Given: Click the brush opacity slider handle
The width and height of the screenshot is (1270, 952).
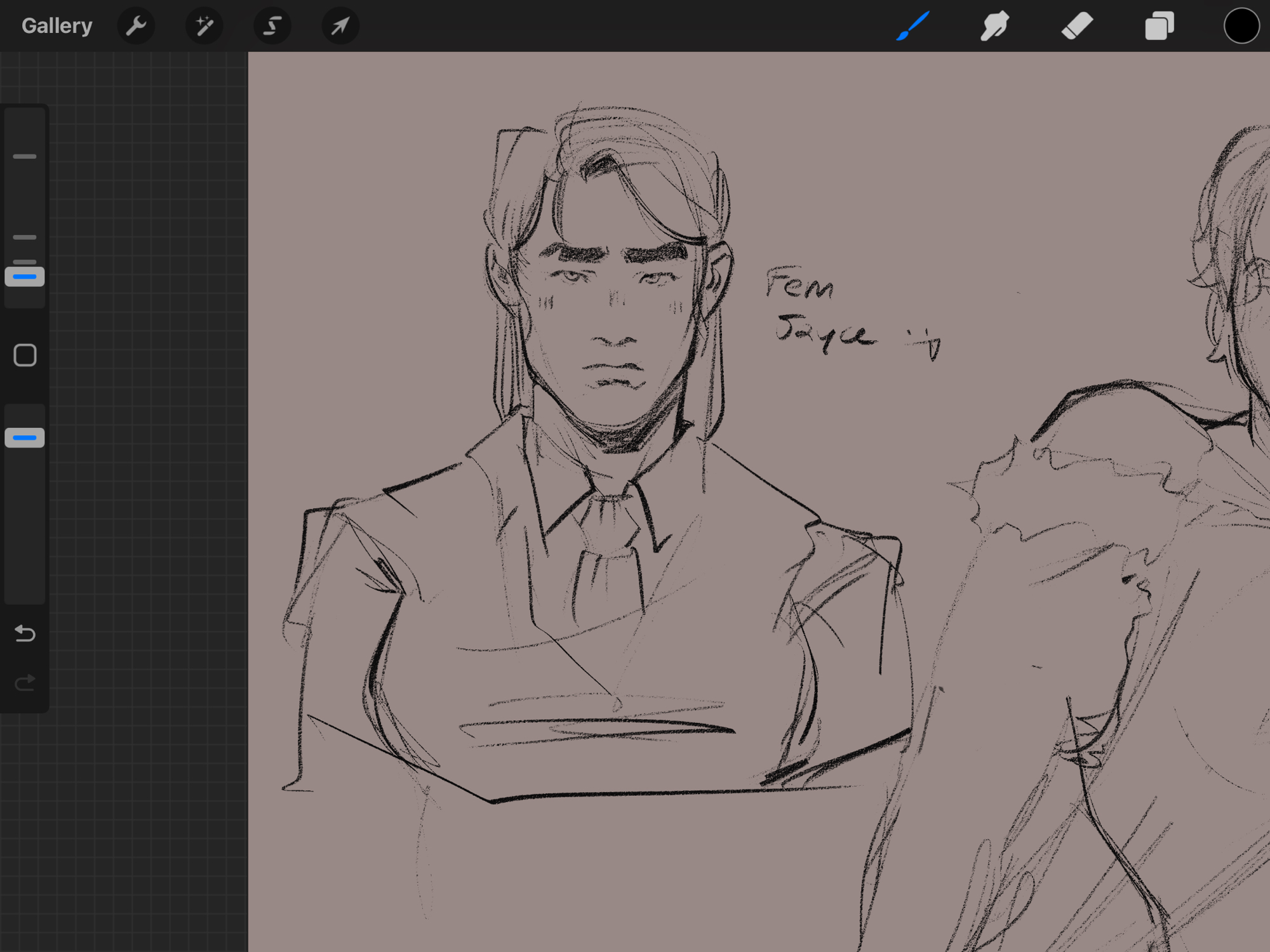Looking at the screenshot, I should (25, 438).
